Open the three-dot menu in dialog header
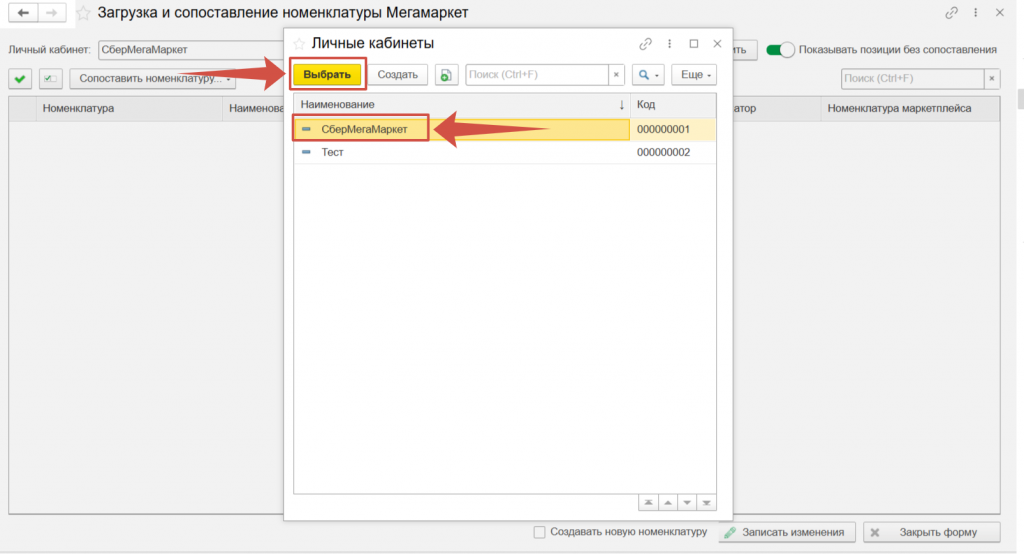The image size is (1024, 554). pos(670,44)
